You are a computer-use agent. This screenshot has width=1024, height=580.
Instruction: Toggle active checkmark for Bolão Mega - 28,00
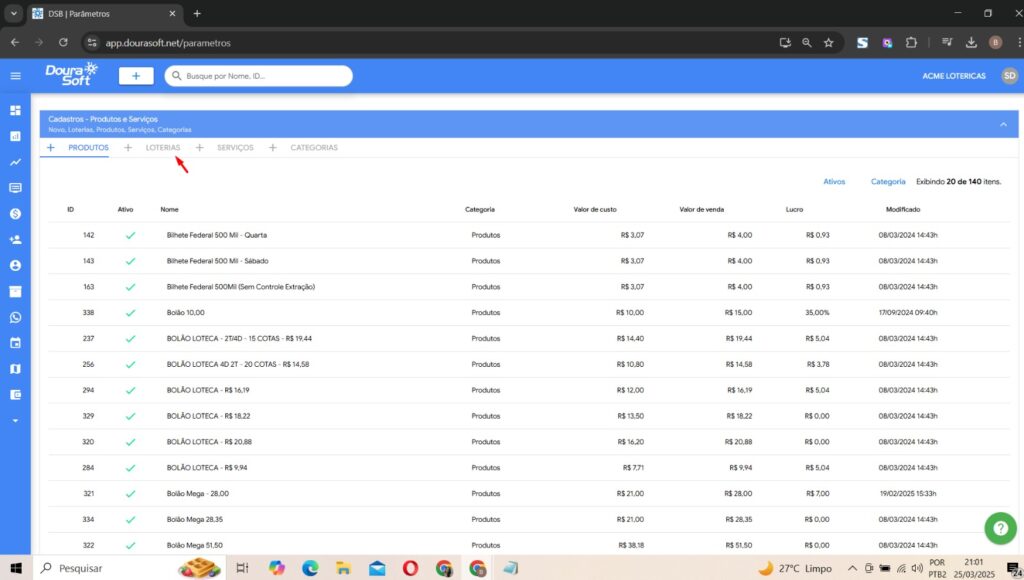[x=129, y=494]
